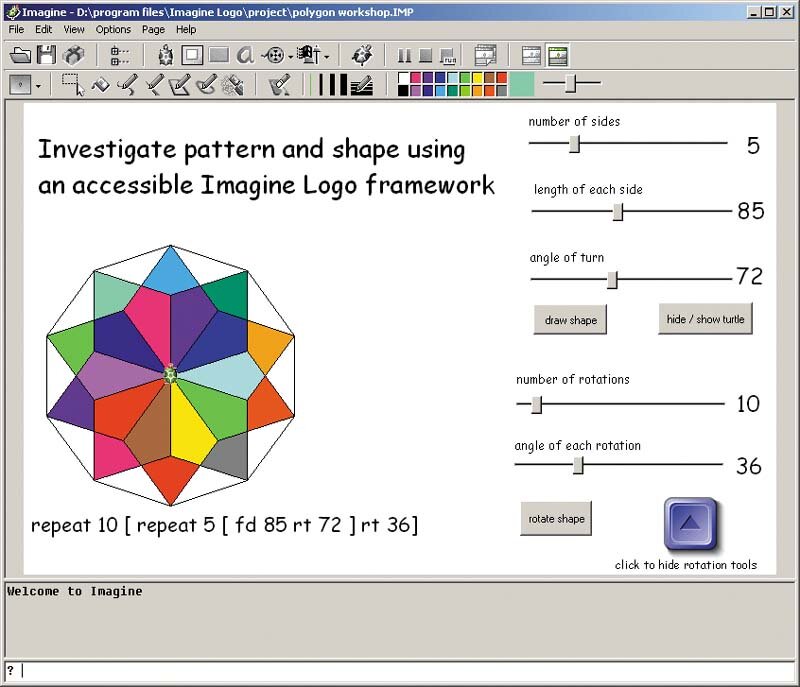Click the angle of turn slider handle
Screen dimensions: 800x687
[x=612, y=280]
